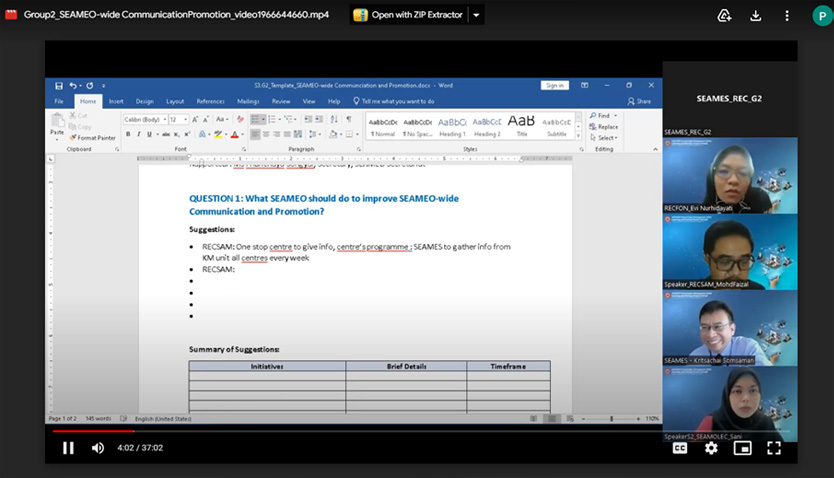
Task: Decrease font size with Shrink Font
Action: click(x=205, y=120)
